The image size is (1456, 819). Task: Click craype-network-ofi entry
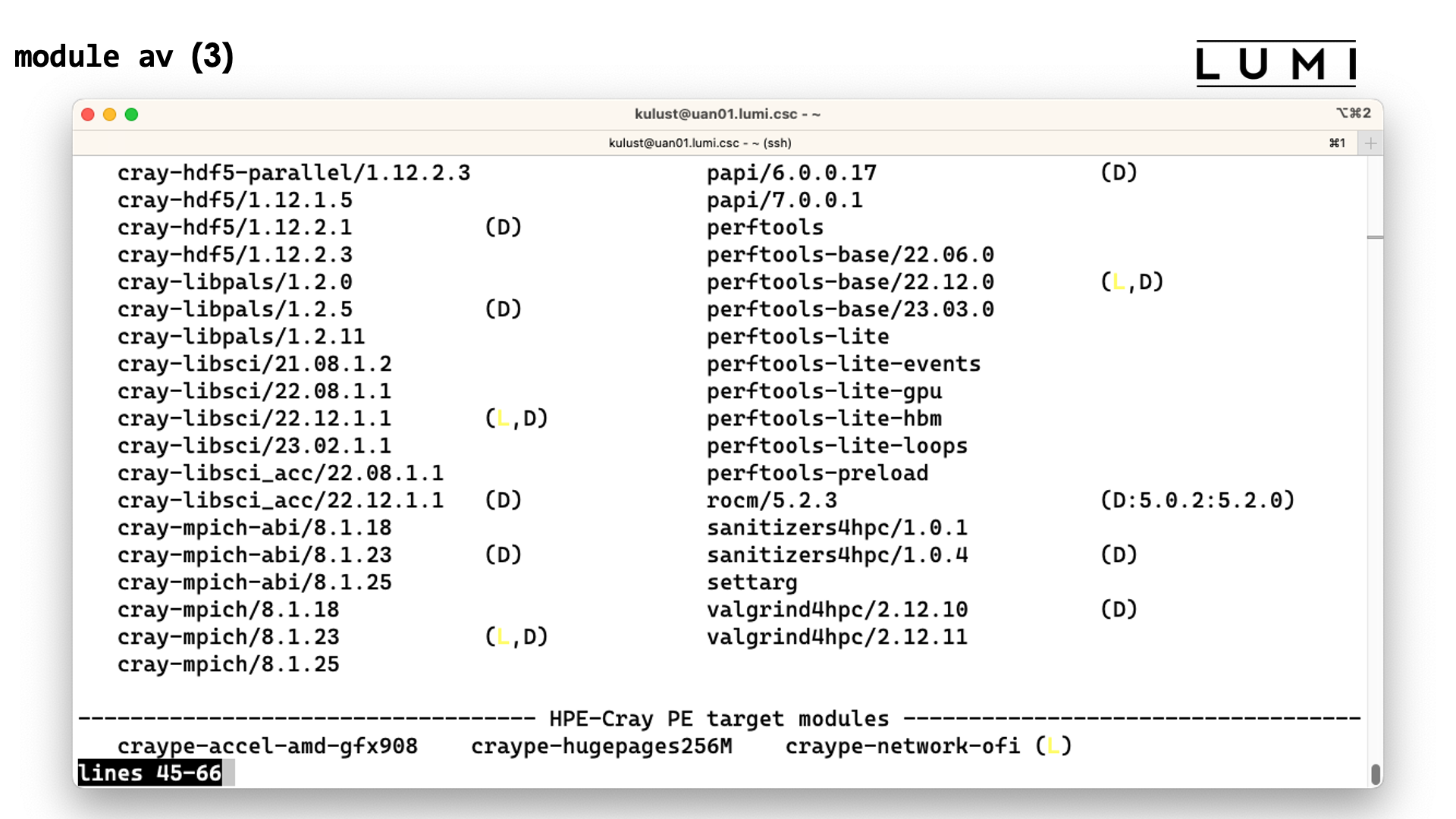click(902, 746)
